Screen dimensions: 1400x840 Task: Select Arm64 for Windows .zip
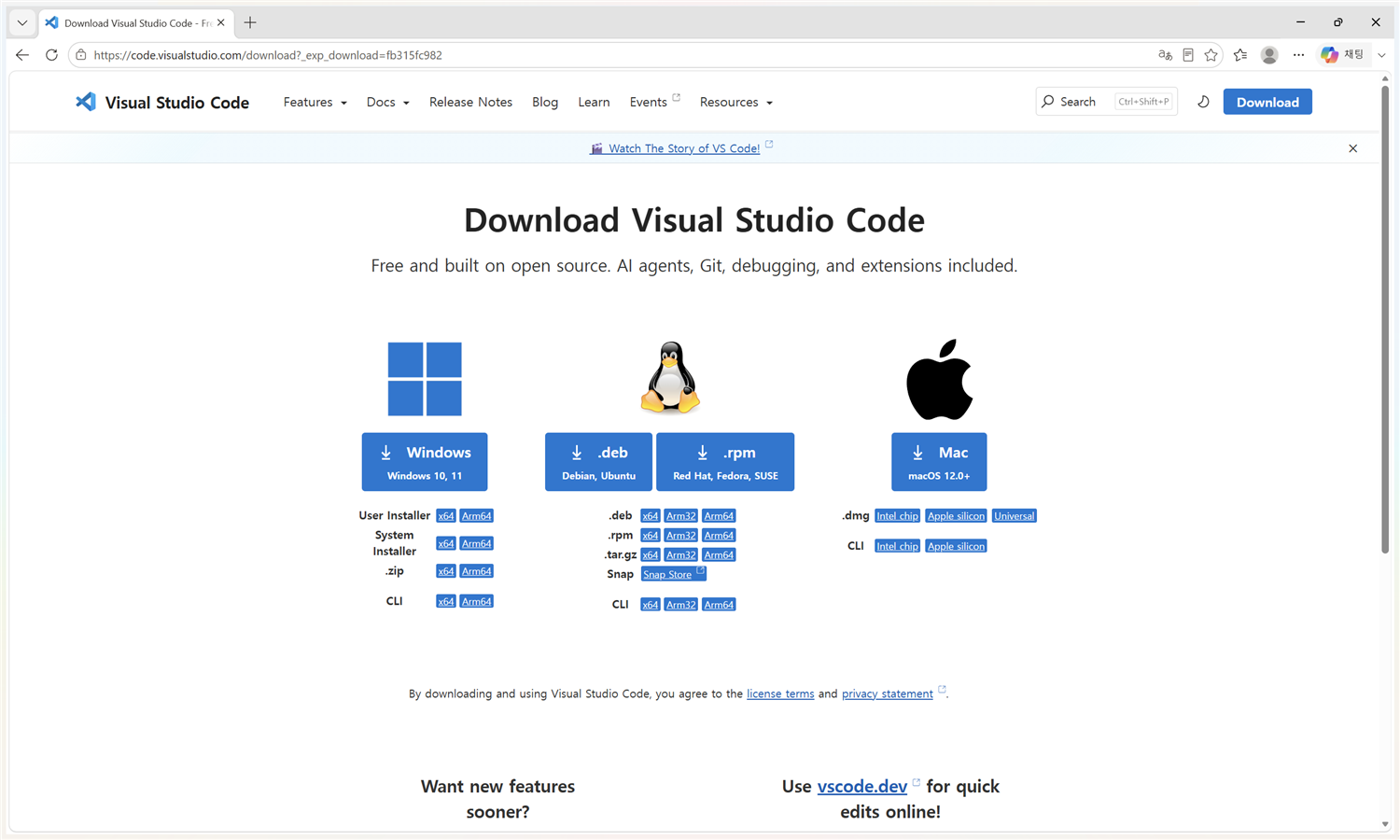477,571
